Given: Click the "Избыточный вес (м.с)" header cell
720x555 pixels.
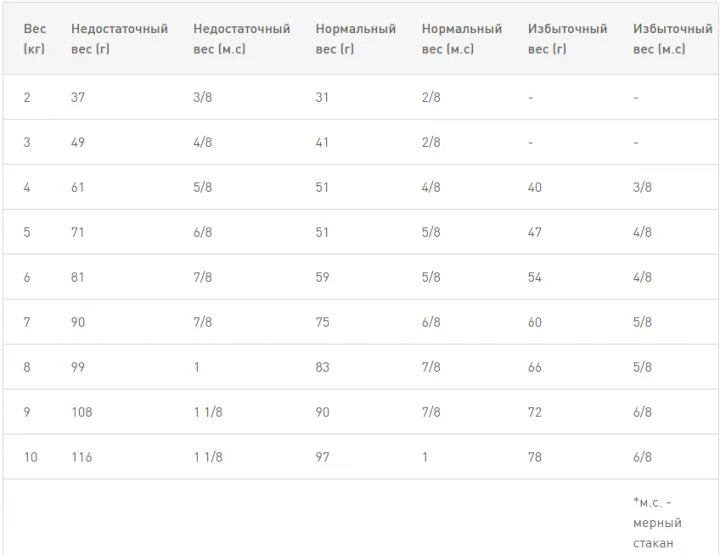Looking at the screenshot, I should pyautogui.click(x=672, y=39).
